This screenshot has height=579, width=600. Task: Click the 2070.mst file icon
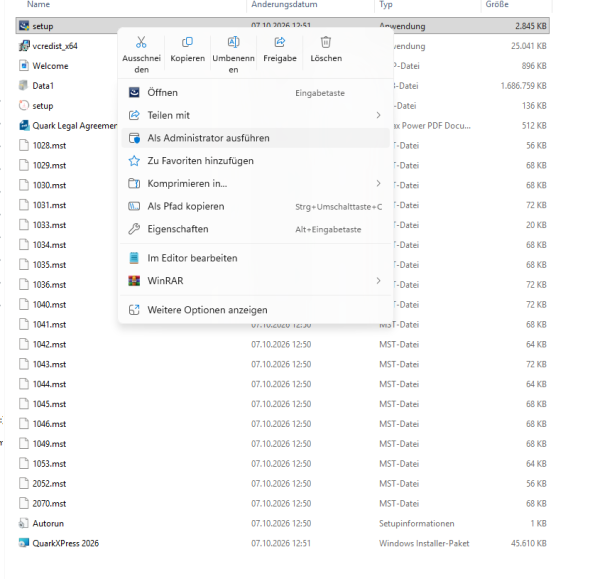[24, 503]
